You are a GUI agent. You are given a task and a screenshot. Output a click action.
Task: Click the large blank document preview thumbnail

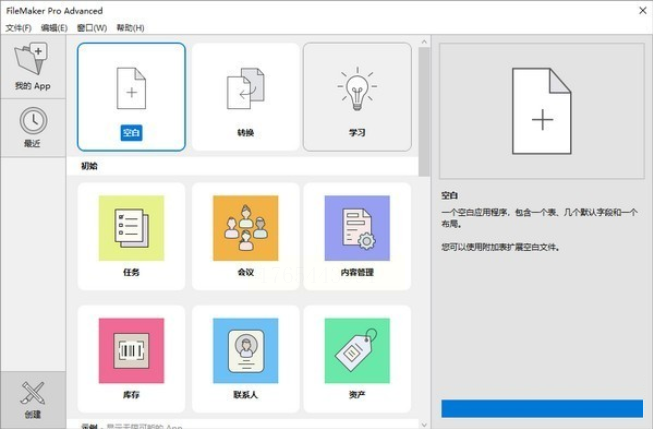click(542, 111)
